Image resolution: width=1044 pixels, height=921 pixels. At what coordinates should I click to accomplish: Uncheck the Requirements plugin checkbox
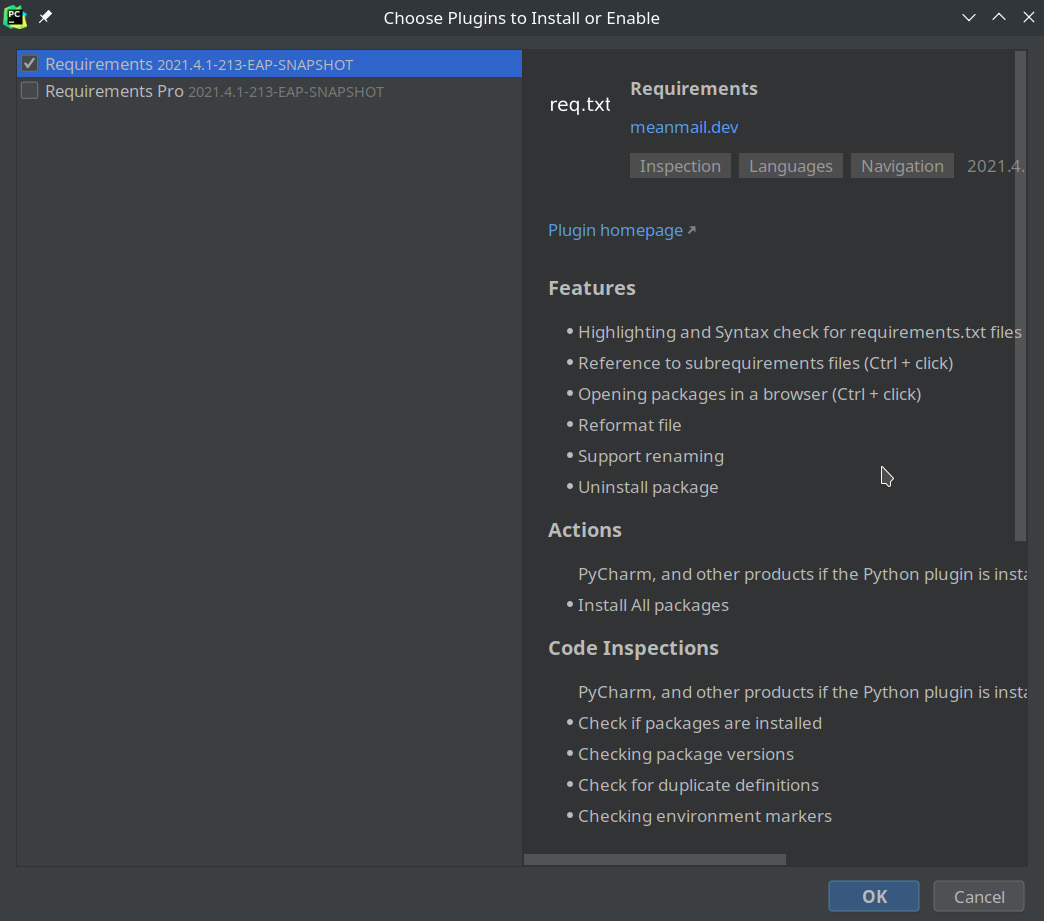point(29,64)
